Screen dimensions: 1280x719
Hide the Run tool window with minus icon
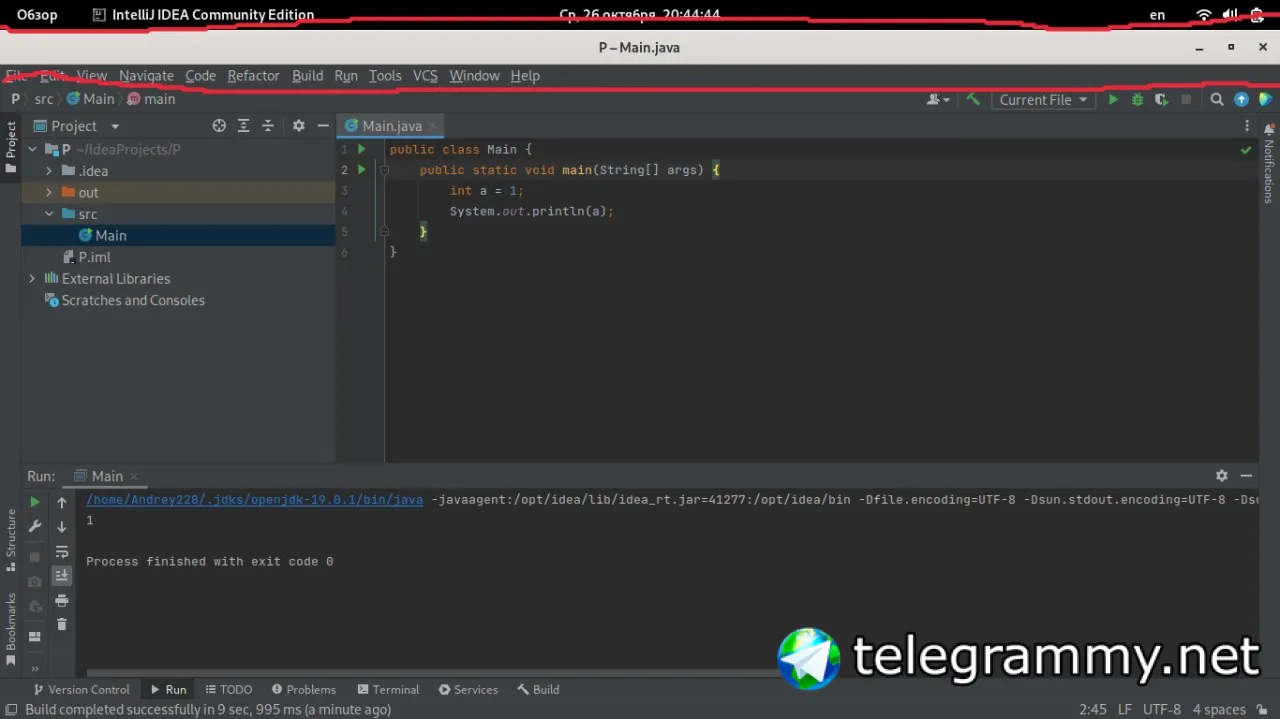(1246, 476)
